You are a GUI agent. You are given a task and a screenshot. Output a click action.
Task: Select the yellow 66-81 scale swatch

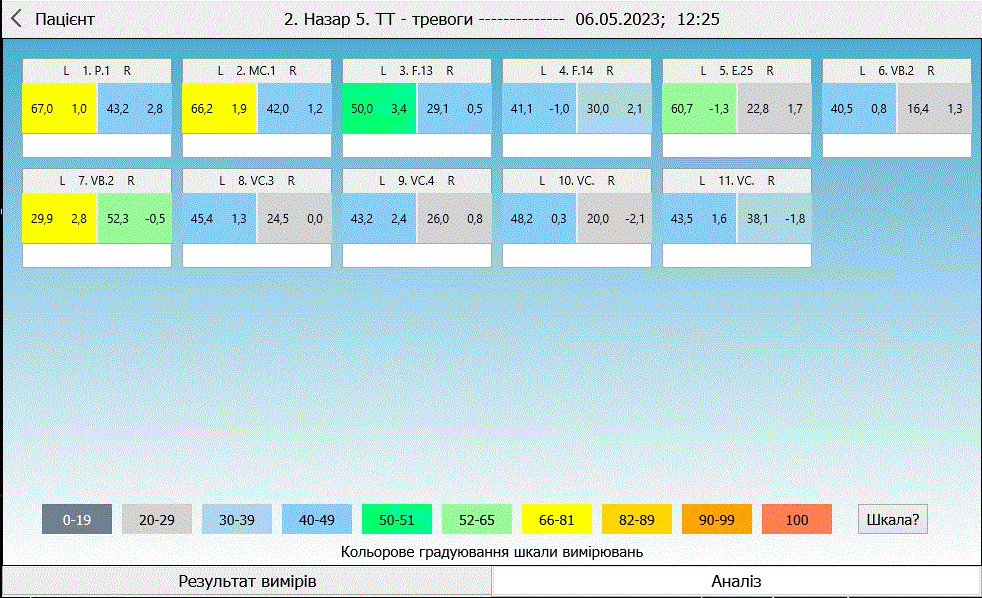557,520
